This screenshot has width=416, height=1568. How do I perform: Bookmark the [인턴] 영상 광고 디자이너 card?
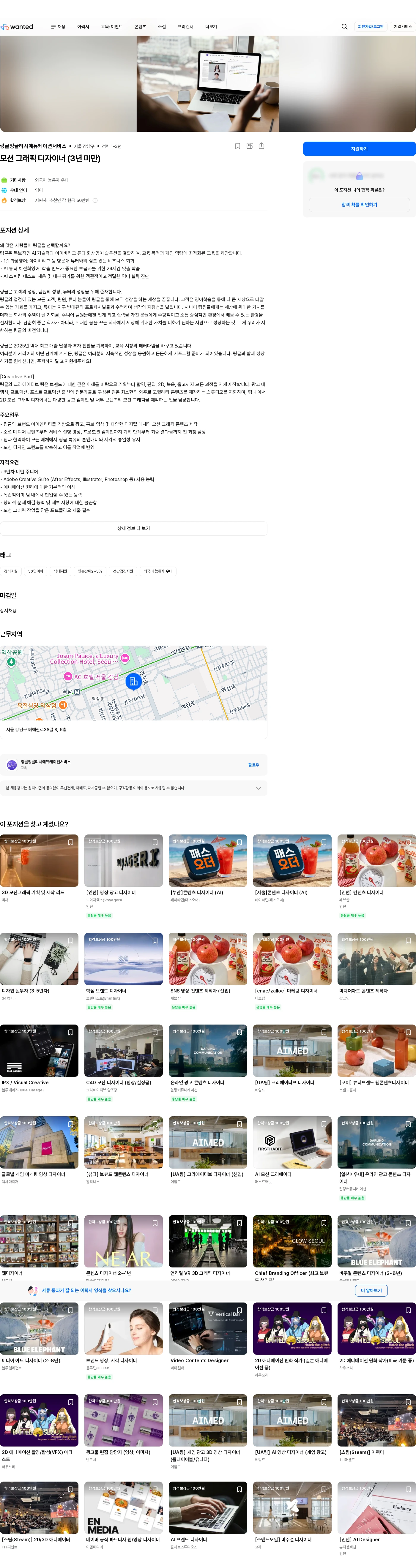[x=155, y=843]
